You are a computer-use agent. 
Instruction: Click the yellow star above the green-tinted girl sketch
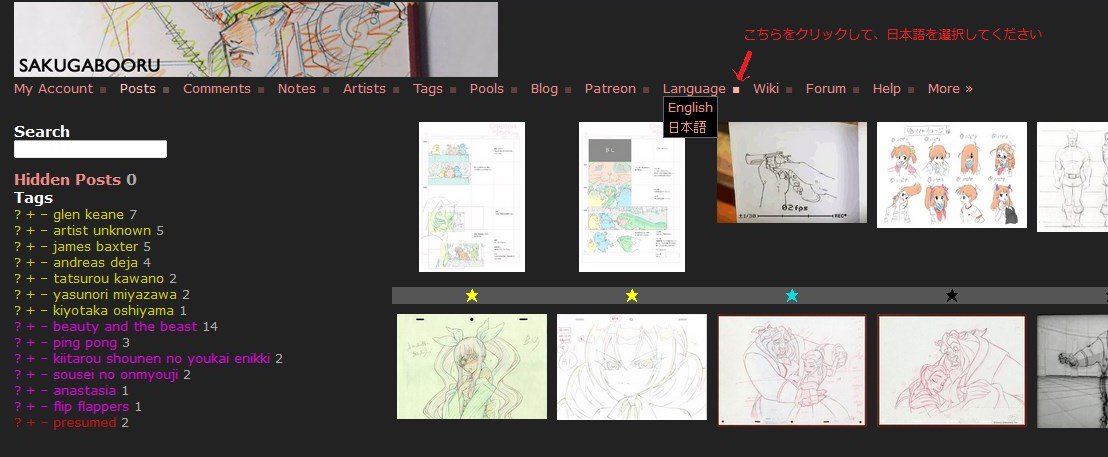click(472, 296)
